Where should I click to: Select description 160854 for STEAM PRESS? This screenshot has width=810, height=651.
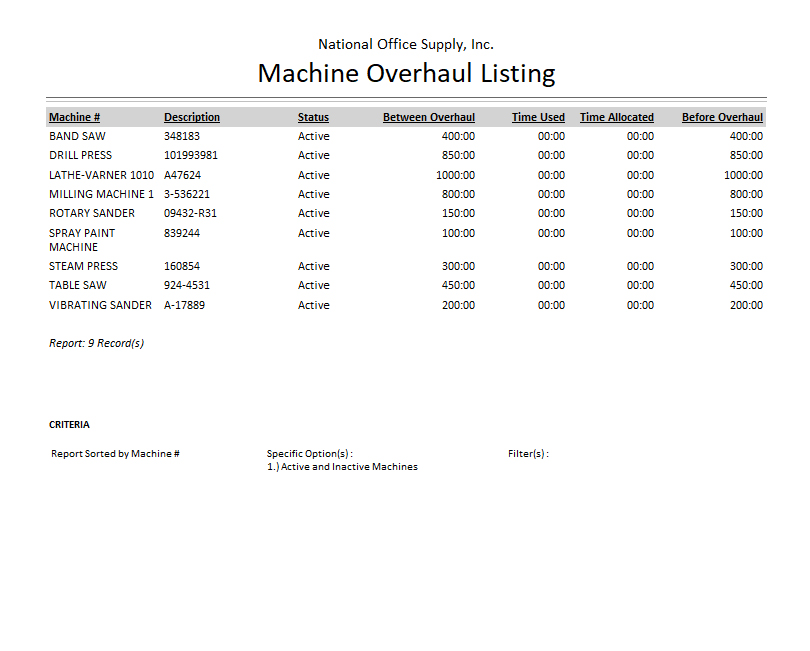click(x=183, y=266)
